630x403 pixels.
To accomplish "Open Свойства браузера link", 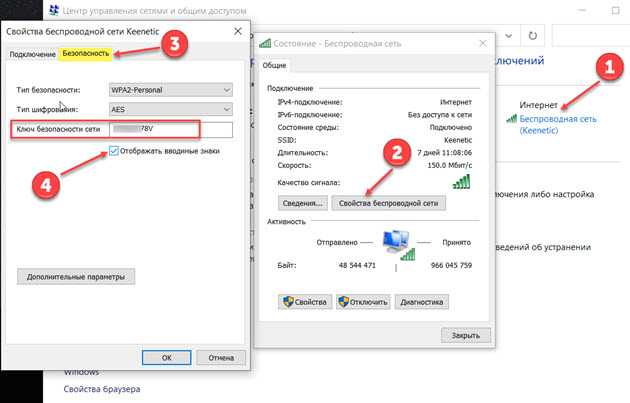I will point(102,389).
